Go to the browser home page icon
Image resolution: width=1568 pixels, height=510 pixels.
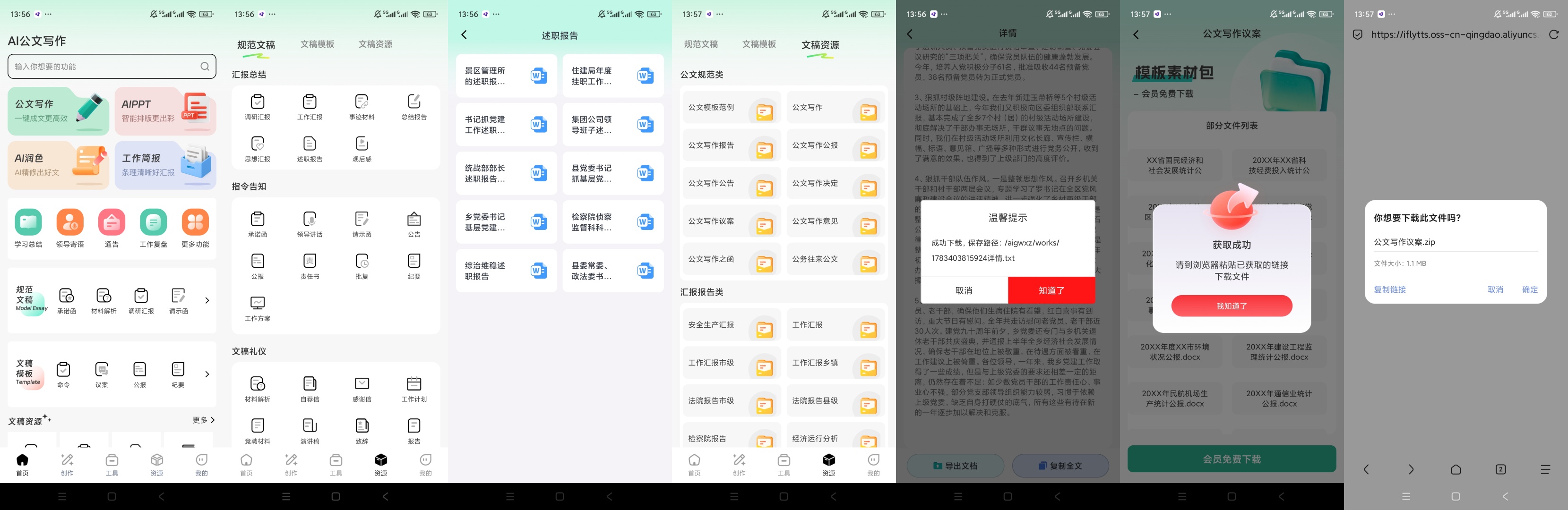[x=1456, y=469]
